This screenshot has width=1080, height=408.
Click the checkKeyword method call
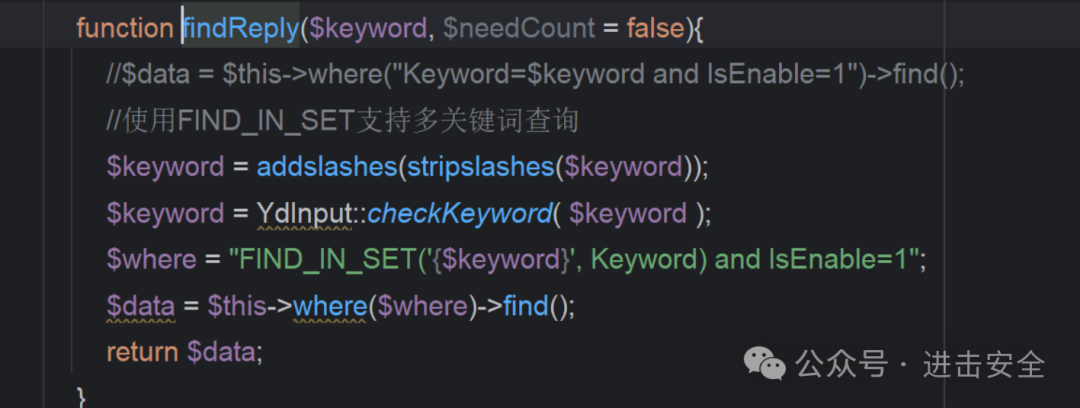459,214
